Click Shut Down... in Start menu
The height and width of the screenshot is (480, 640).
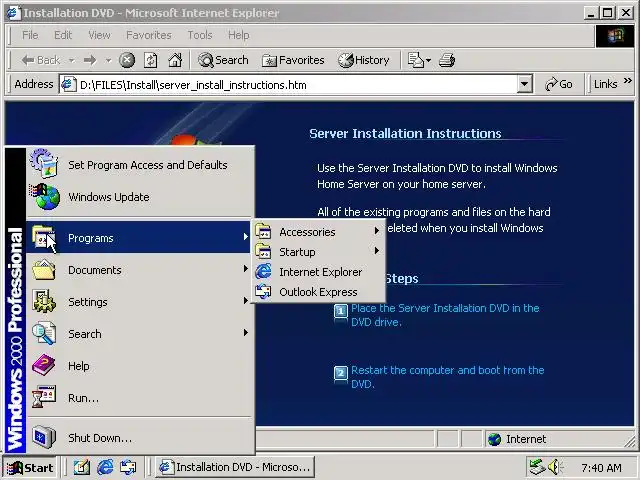pos(139,438)
